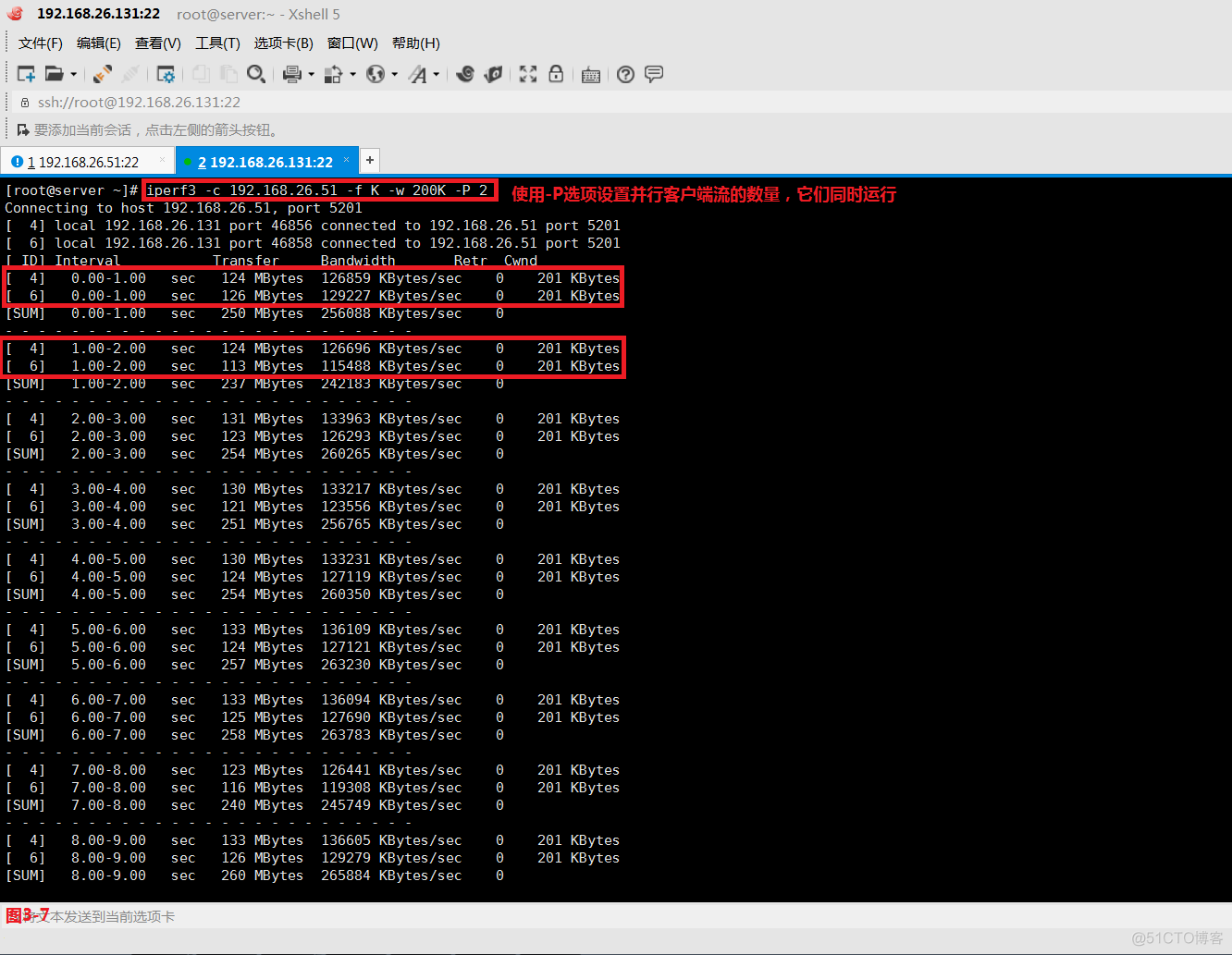1232x955 pixels.
Task: Click the web browser globe icon
Action: click(x=376, y=74)
